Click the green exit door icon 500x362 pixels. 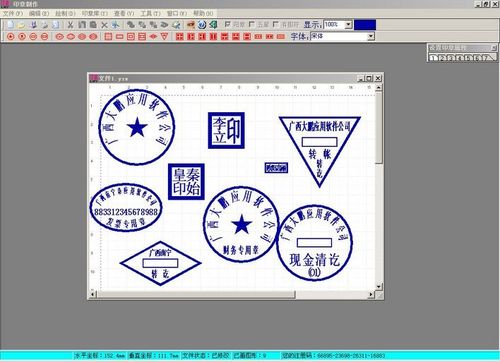(213, 25)
